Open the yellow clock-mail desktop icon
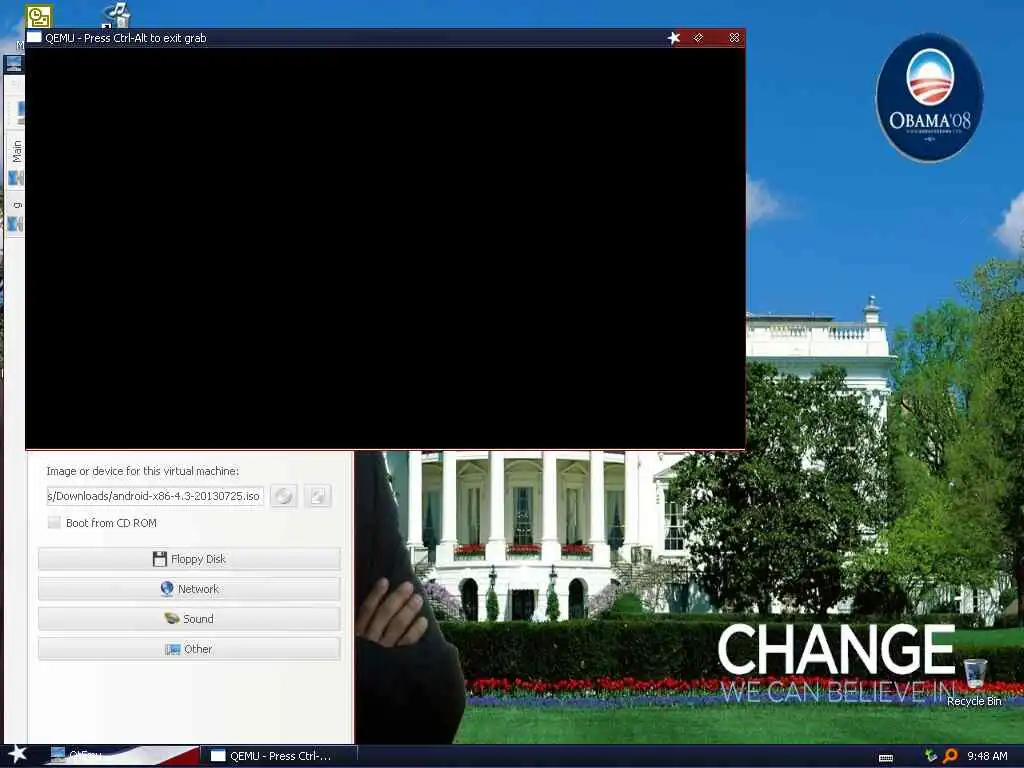The width and height of the screenshot is (1024, 768). (x=39, y=16)
